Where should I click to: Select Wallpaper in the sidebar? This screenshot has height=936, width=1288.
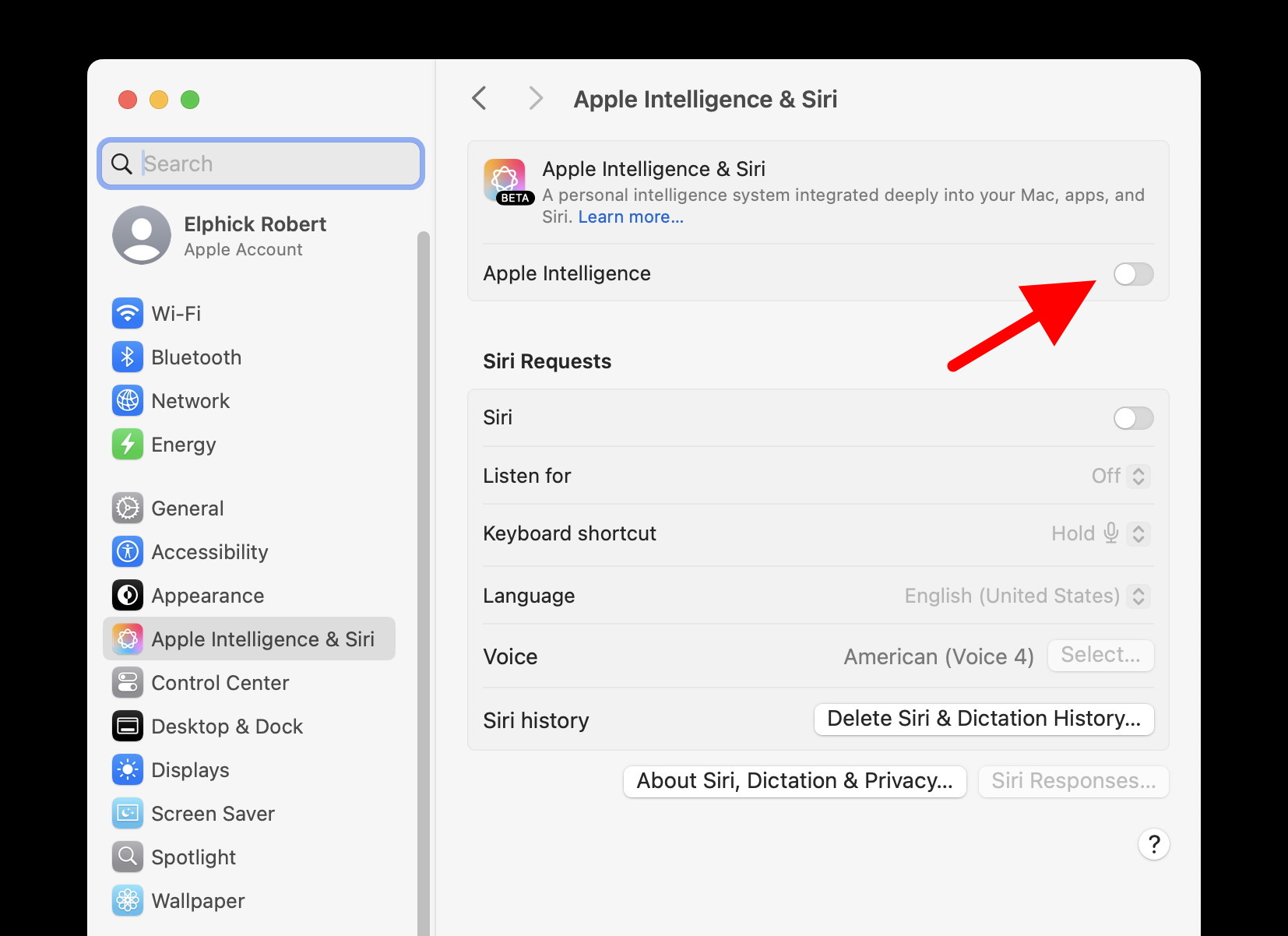click(249, 901)
